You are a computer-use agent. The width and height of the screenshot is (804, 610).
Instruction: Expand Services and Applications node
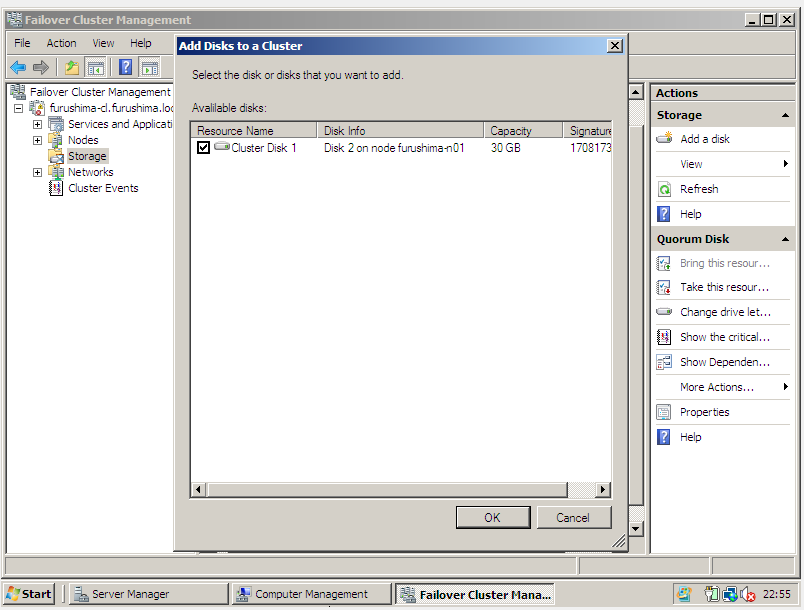[37, 125]
